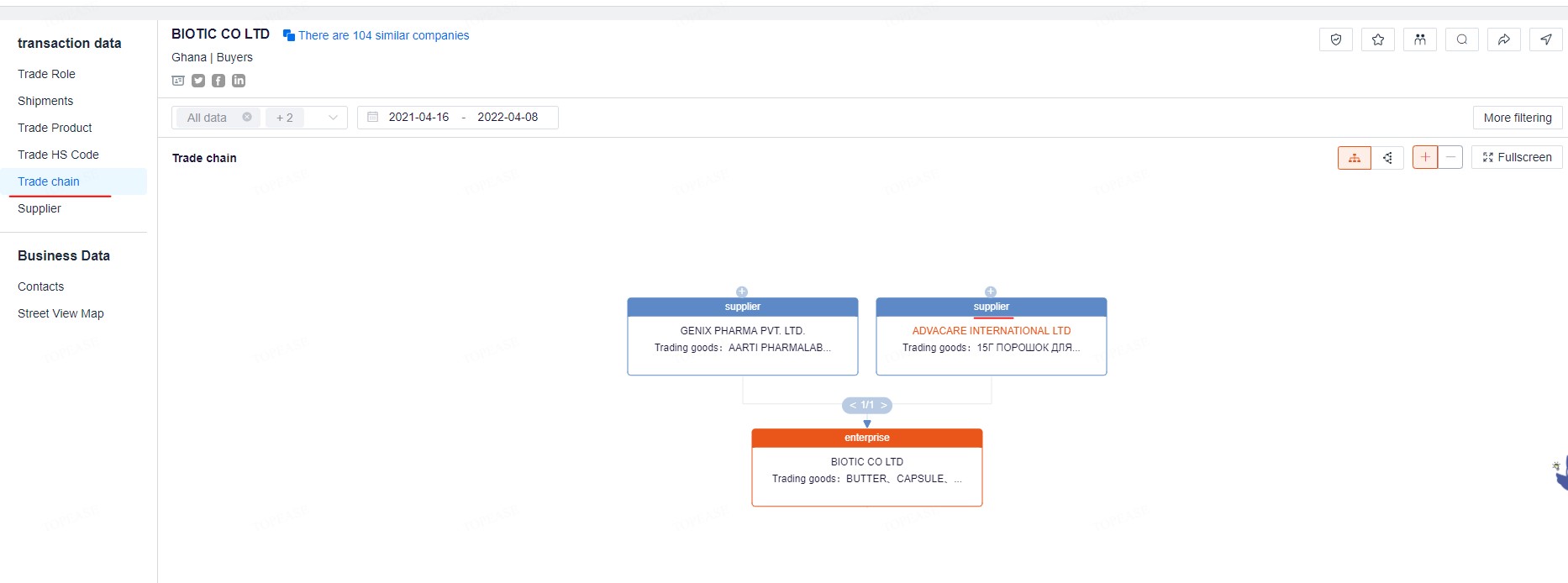This screenshot has height=583, width=1568.
Task: Click ADVACARE trading goods '15Г ПОРОШОК ДЛЯ...' text
Action: pos(1029,348)
